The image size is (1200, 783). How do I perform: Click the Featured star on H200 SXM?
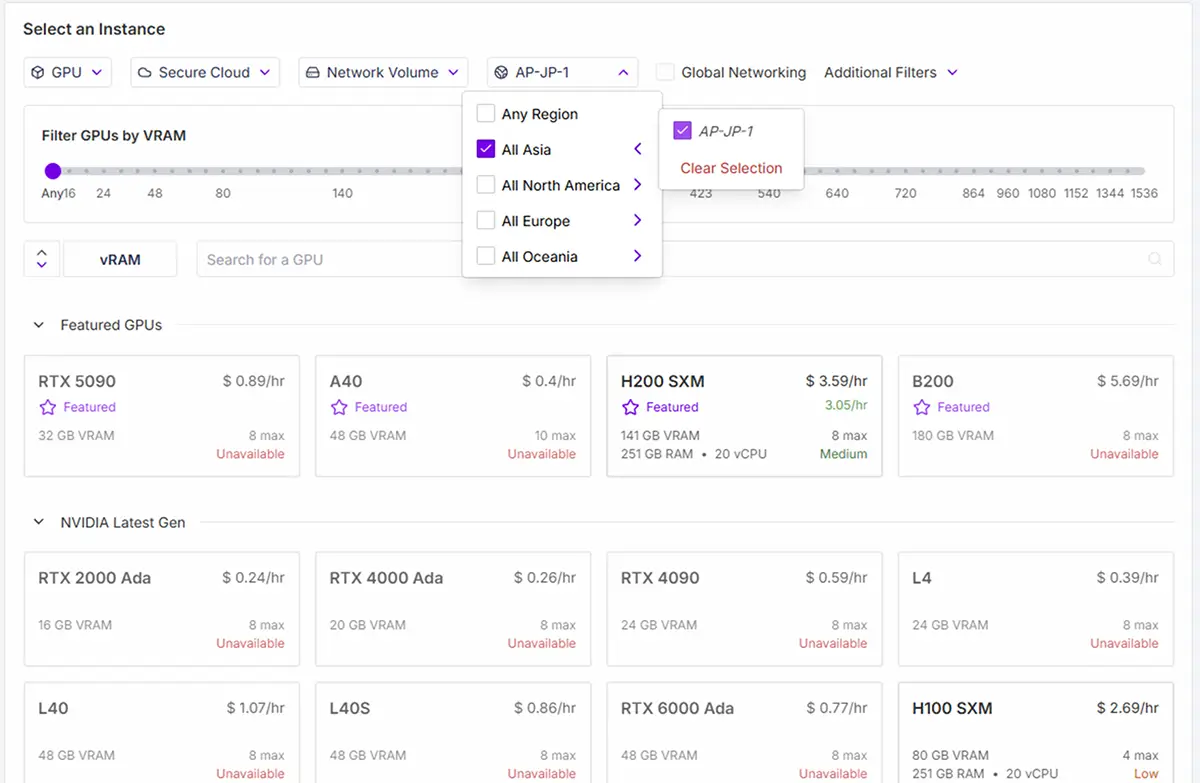[x=630, y=407]
